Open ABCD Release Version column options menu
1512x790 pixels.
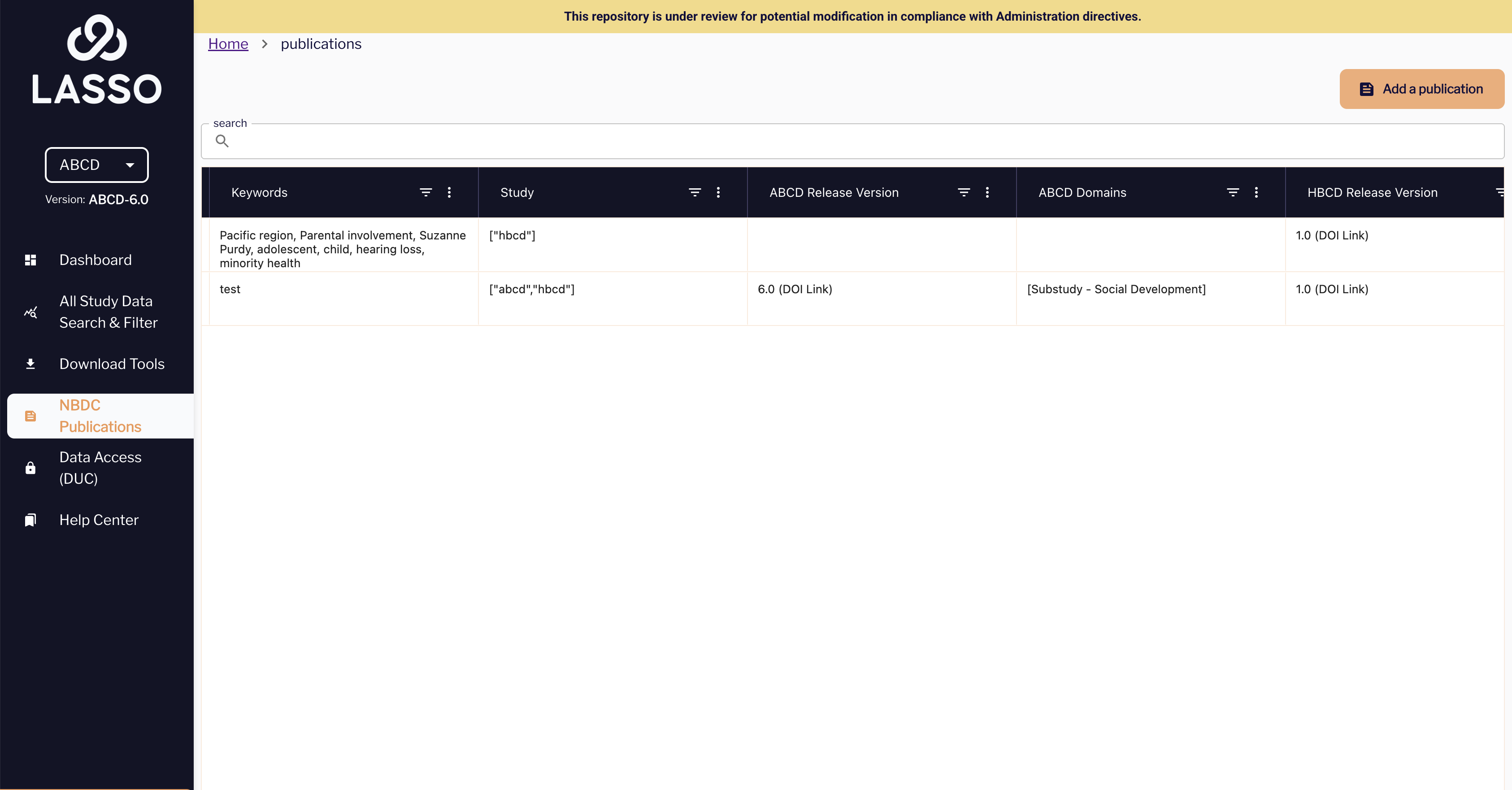pos(987,192)
